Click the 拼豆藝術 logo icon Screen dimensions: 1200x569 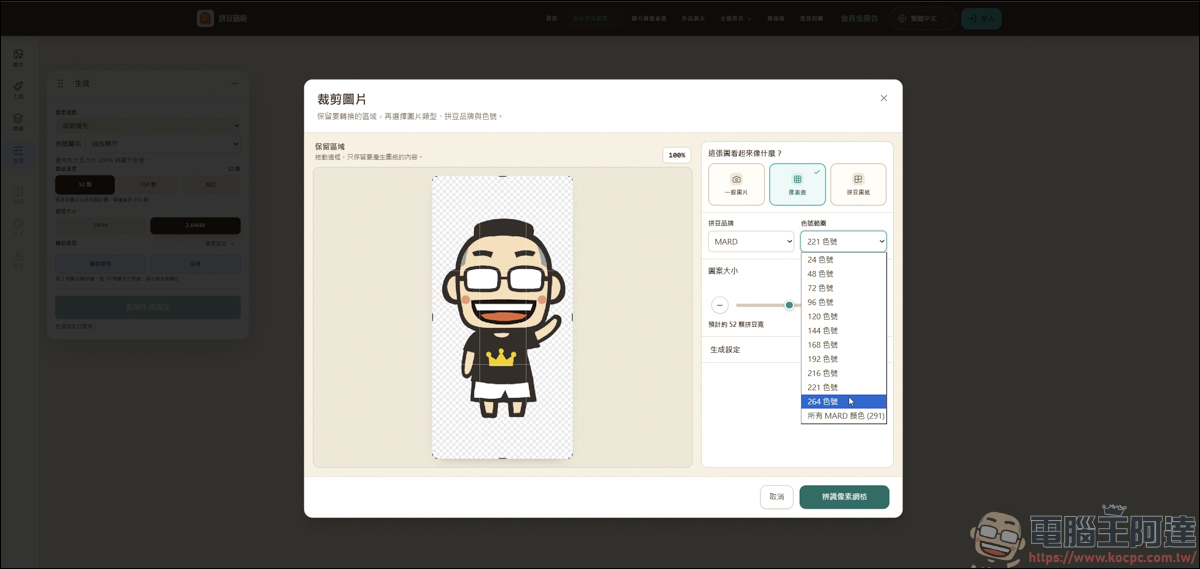click(205, 18)
